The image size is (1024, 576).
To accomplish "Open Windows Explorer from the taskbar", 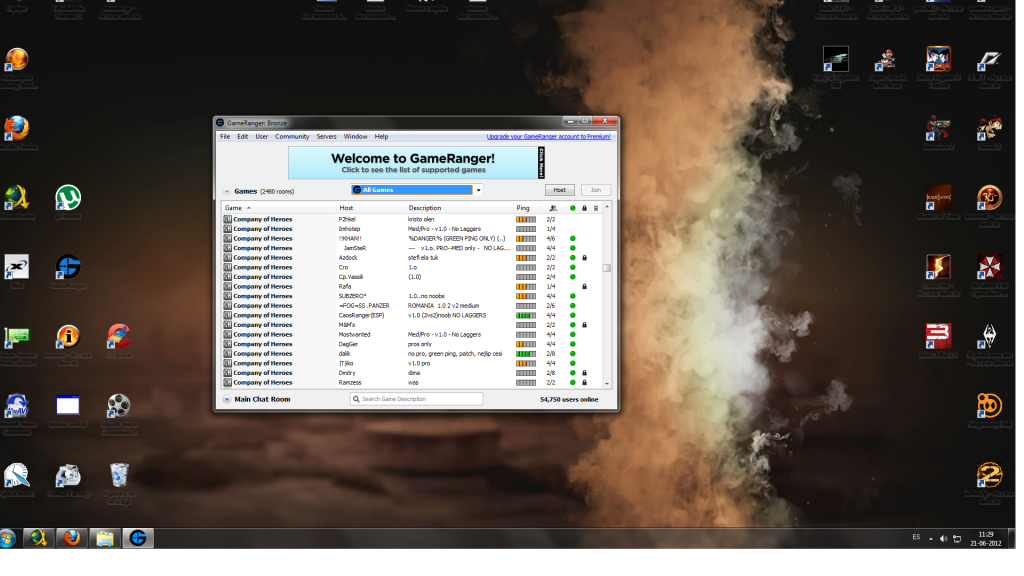I will [104, 538].
